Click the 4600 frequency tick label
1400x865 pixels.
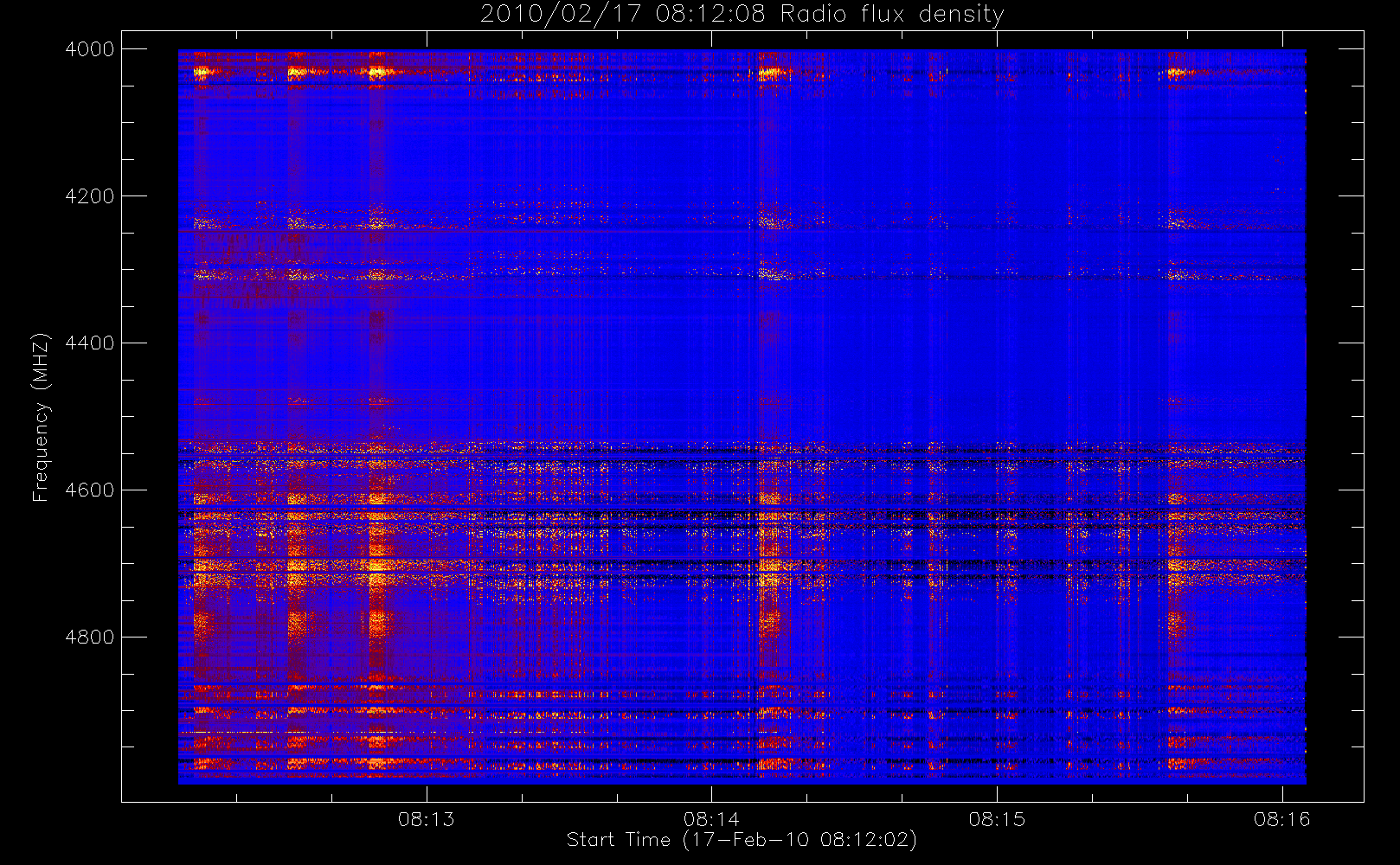coord(90,490)
